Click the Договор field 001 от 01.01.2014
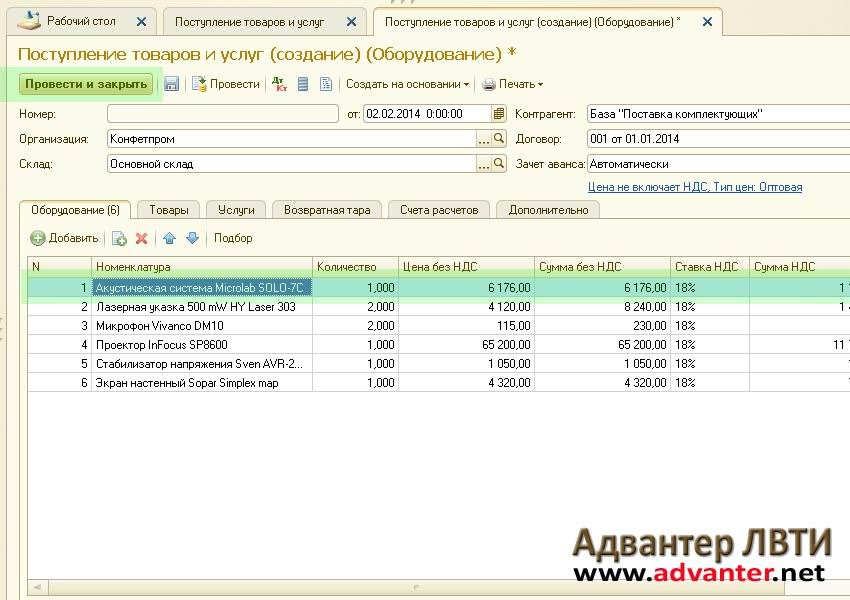 coord(718,139)
